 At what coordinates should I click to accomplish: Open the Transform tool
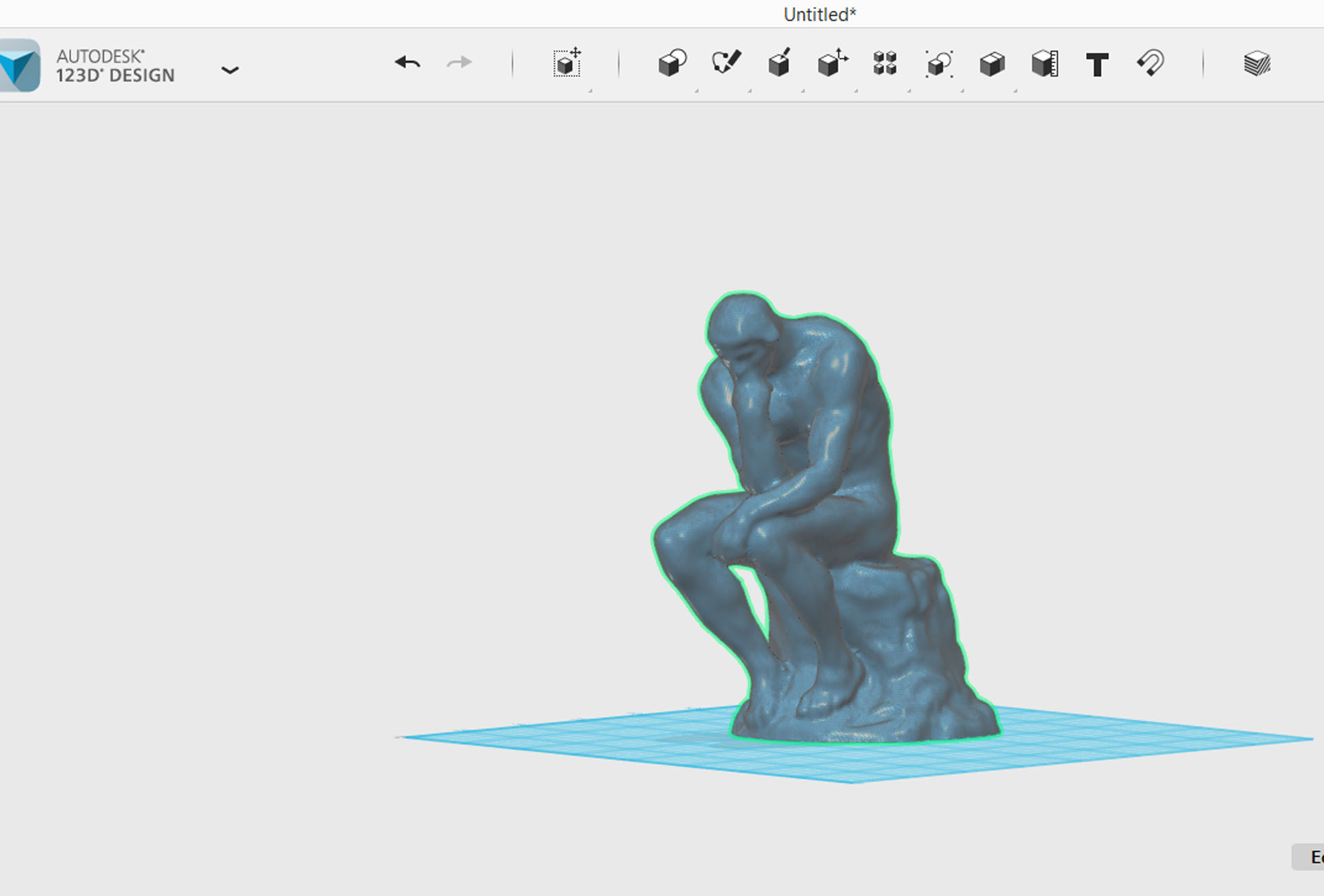click(x=567, y=63)
